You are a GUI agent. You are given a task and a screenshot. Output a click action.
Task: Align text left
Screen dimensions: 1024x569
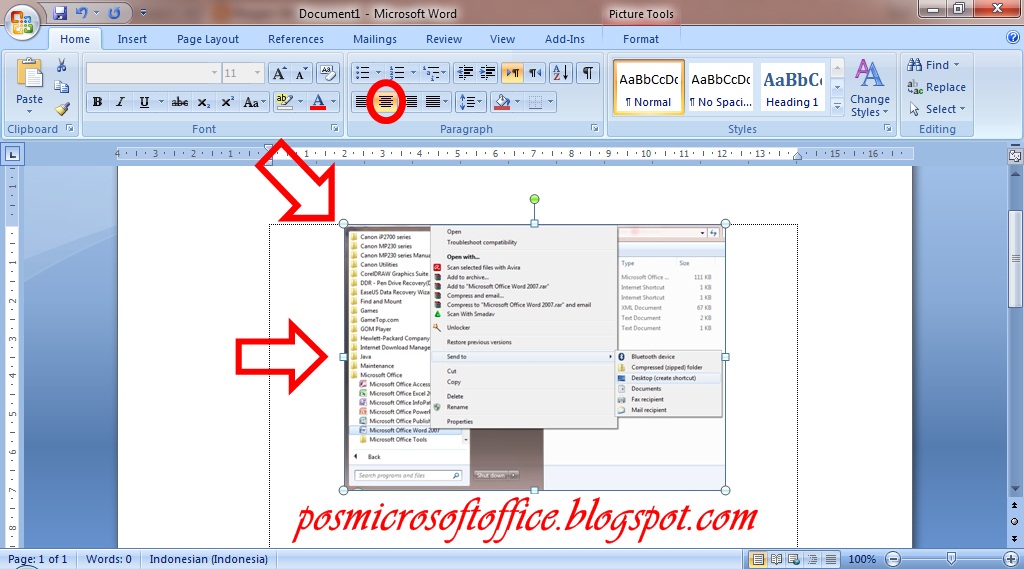(360, 102)
